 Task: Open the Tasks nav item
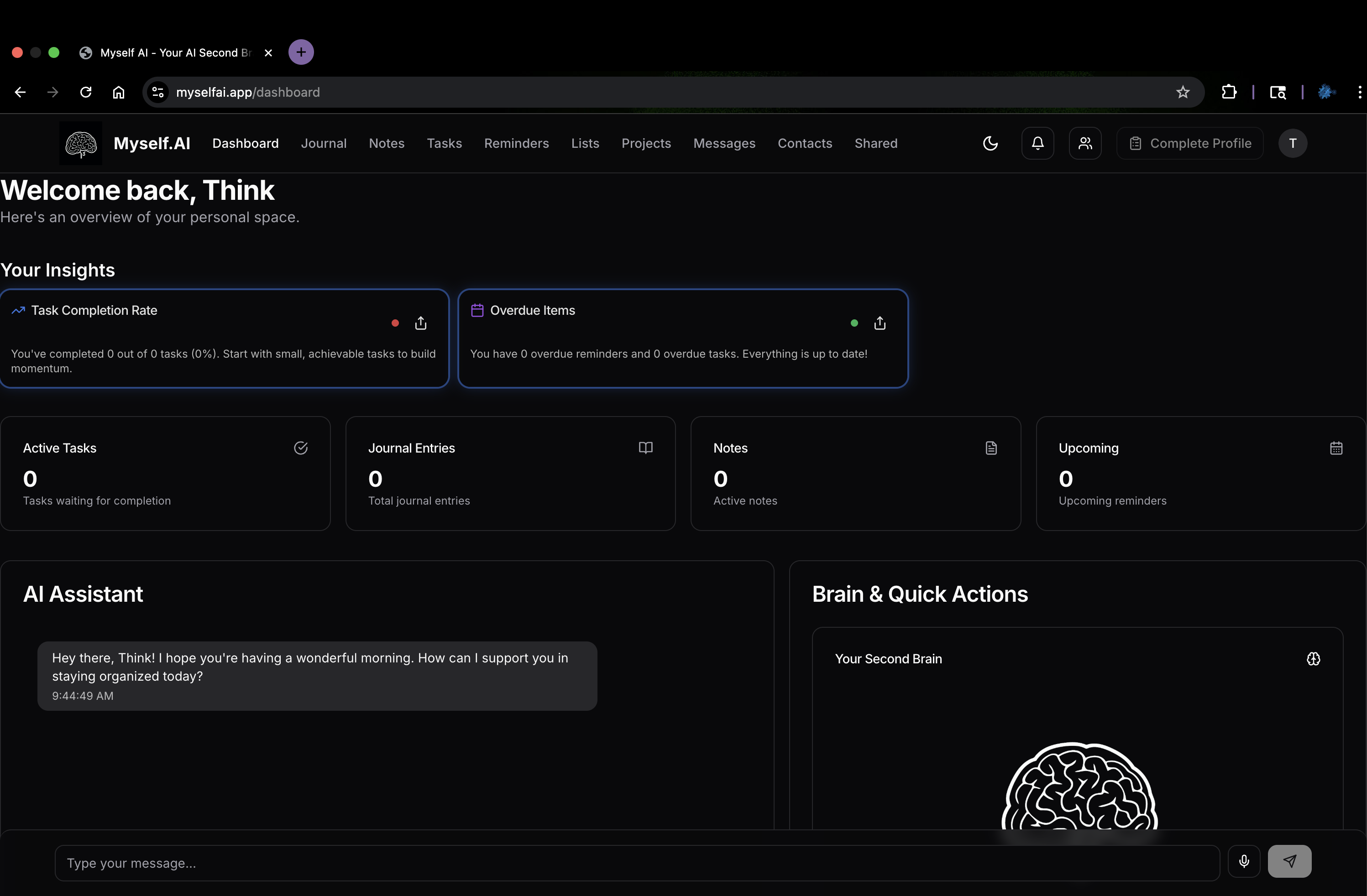point(444,144)
